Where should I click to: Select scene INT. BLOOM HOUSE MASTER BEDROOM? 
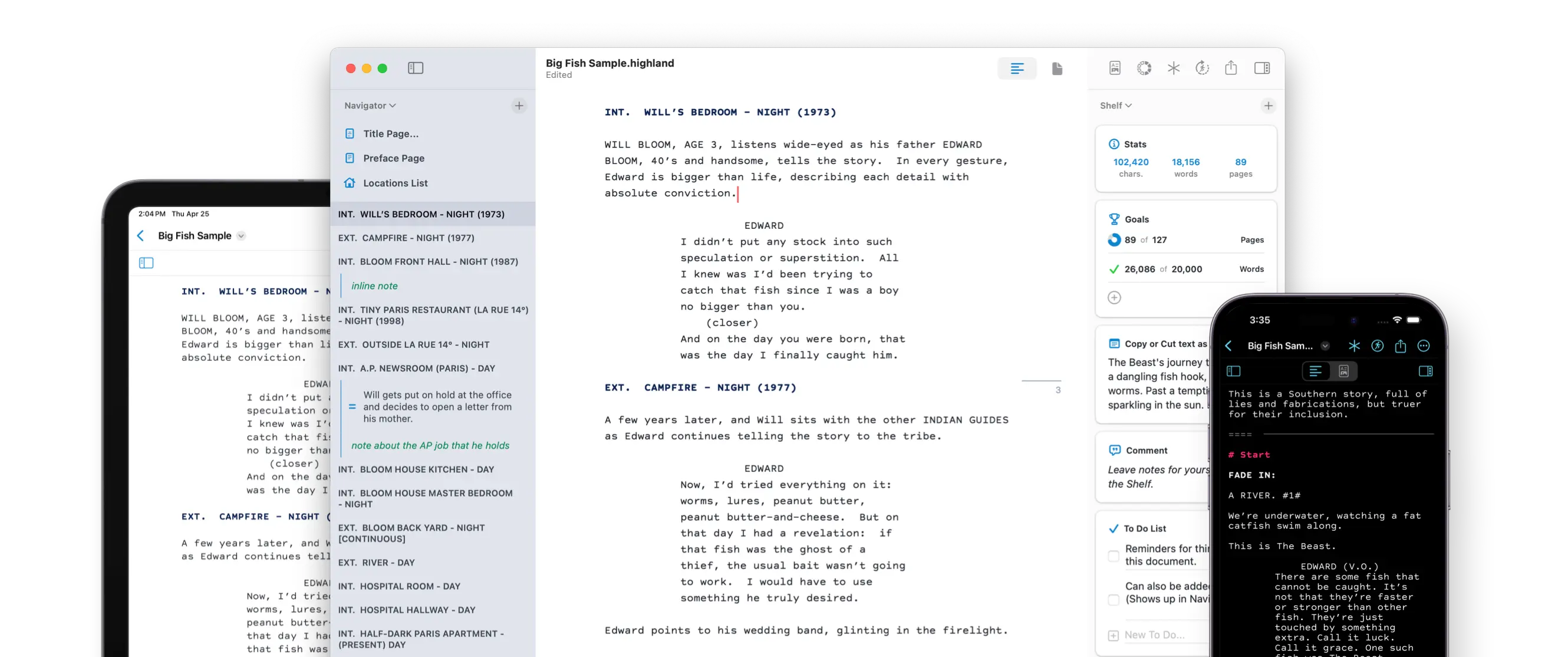(433, 499)
